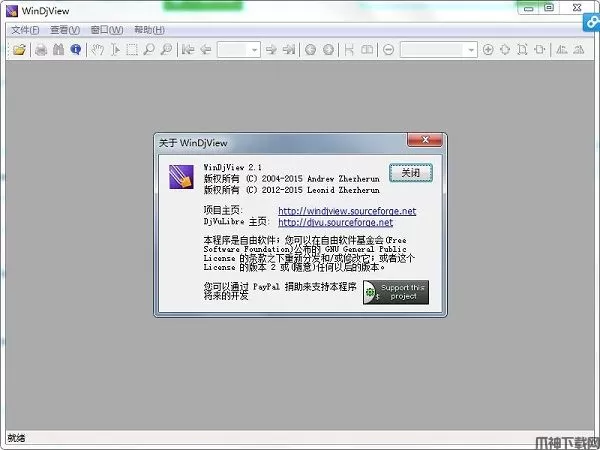The height and width of the screenshot is (450, 600).
Task: Minimize the WinDjView main window
Action: click(528, 8)
